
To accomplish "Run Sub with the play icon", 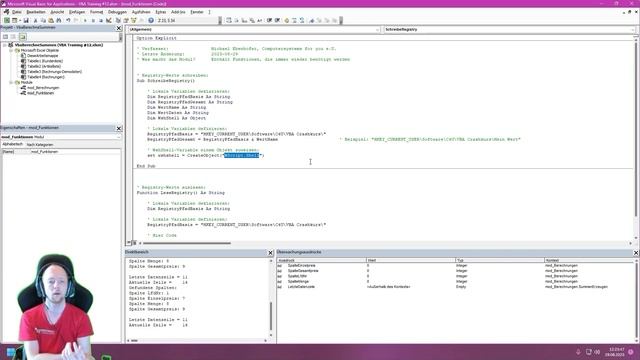I will coord(85,20).
